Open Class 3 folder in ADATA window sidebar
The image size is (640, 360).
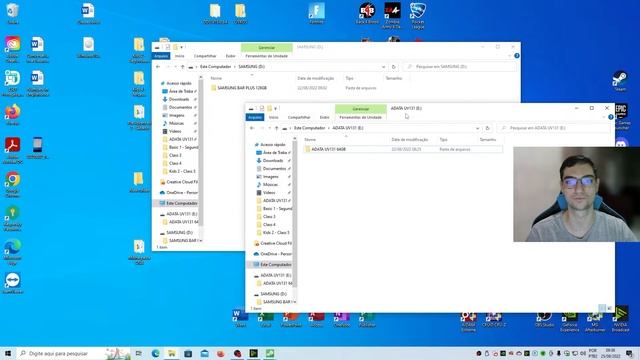[x=269, y=217]
